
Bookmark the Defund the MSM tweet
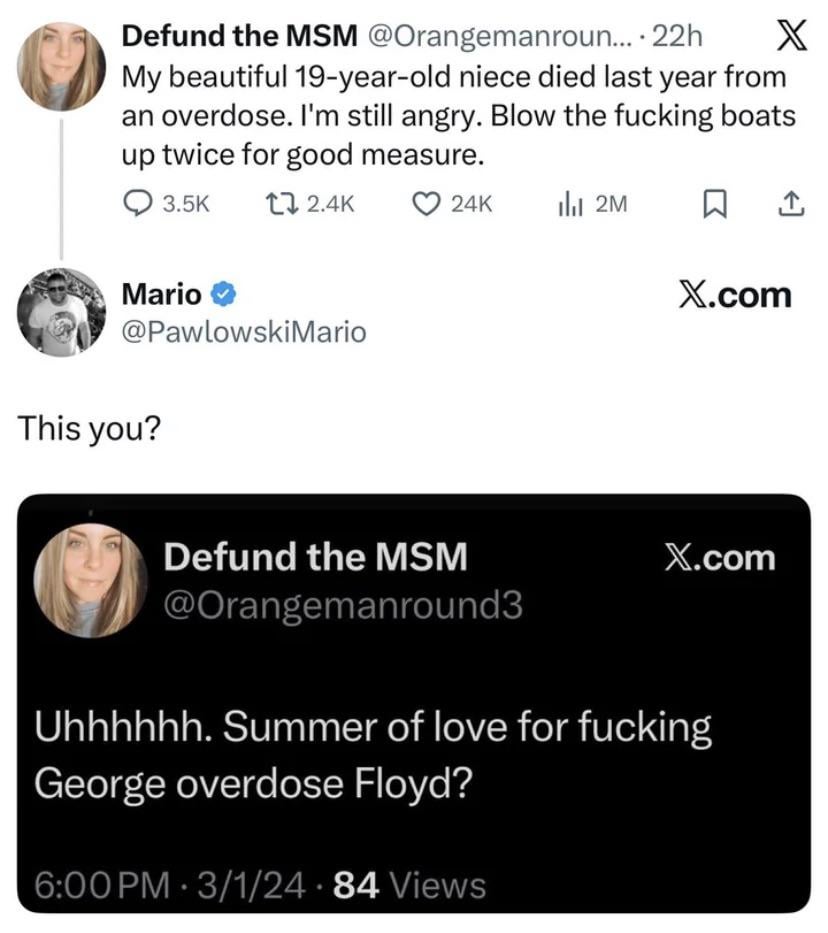(713, 204)
